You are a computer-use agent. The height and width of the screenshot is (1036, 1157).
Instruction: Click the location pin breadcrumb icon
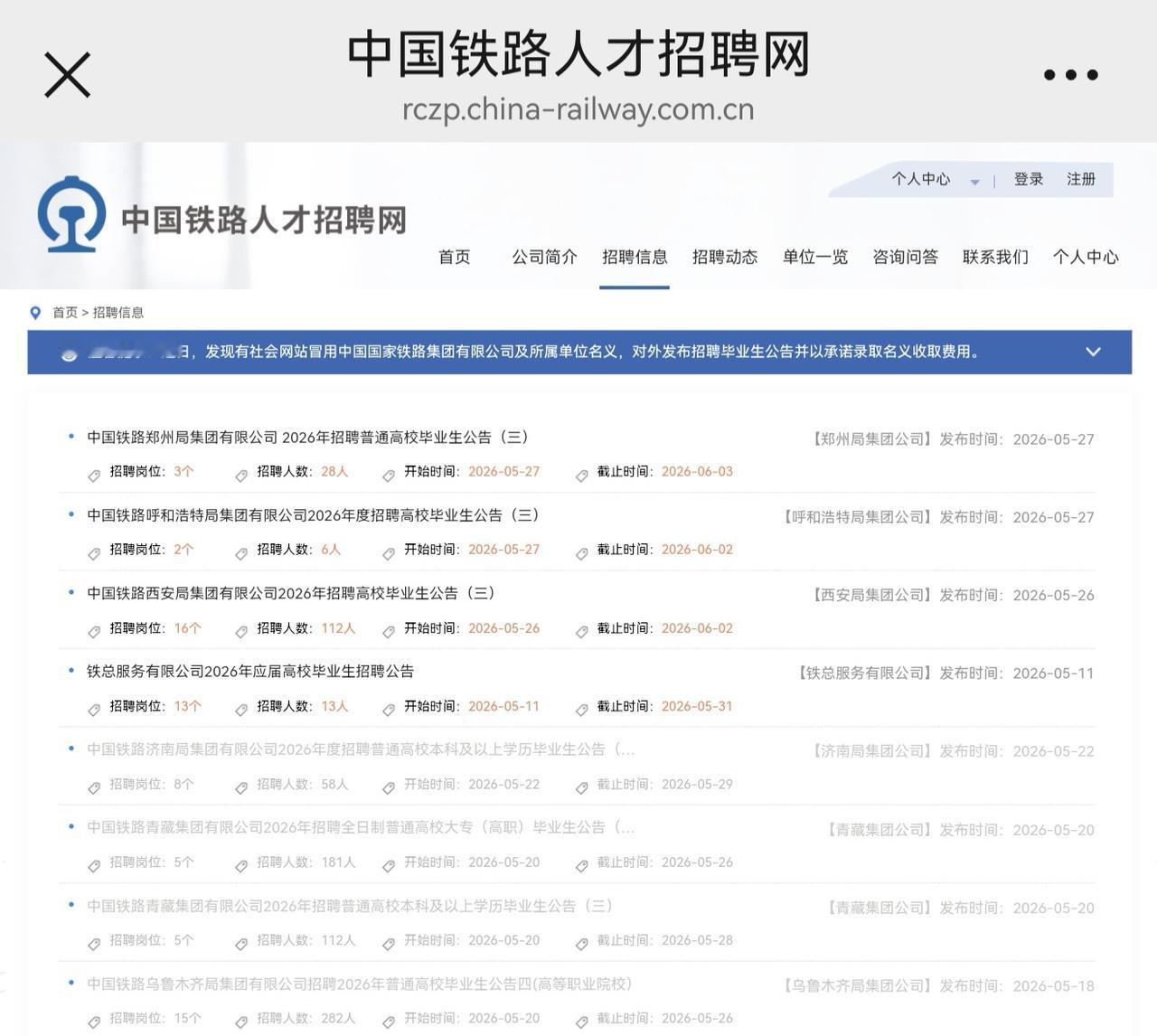(35, 313)
